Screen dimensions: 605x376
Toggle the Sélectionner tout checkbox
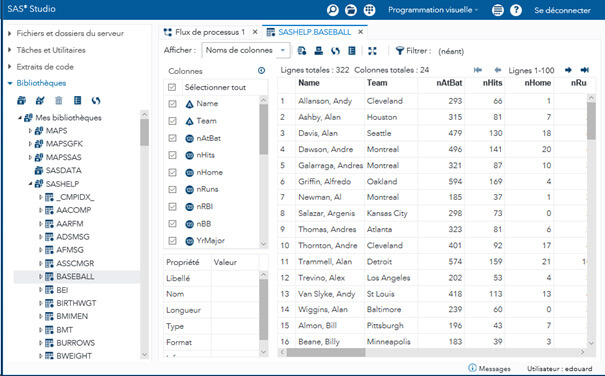[172, 87]
